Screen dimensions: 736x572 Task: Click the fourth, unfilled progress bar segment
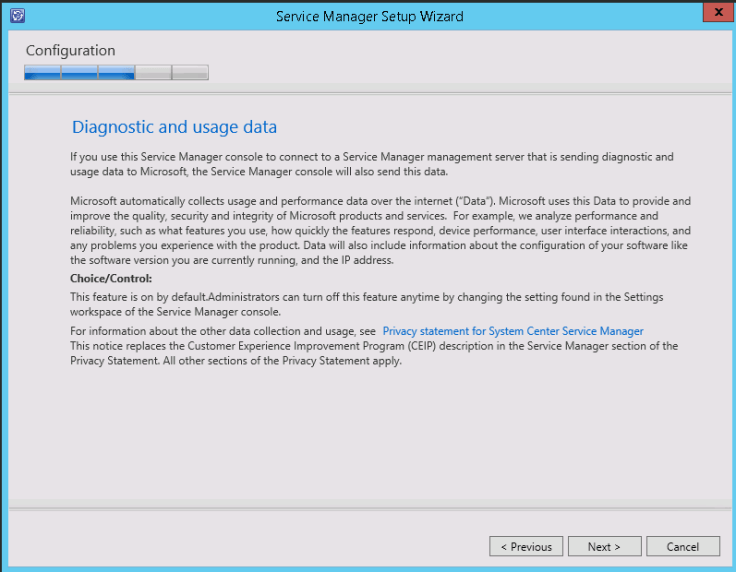click(x=153, y=72)
